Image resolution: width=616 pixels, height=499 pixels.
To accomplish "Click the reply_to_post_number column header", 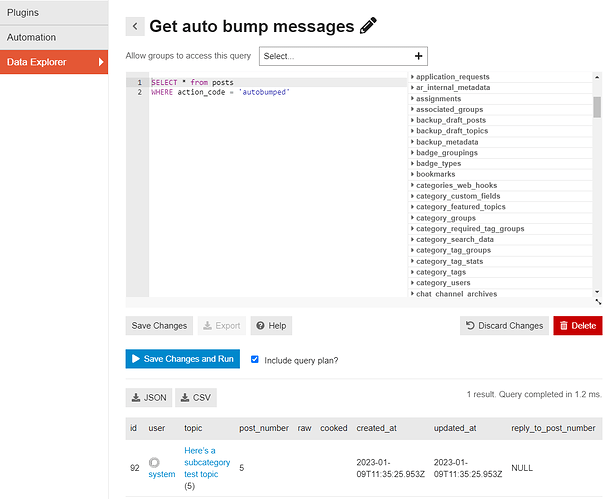I will [x=553, y=428].
